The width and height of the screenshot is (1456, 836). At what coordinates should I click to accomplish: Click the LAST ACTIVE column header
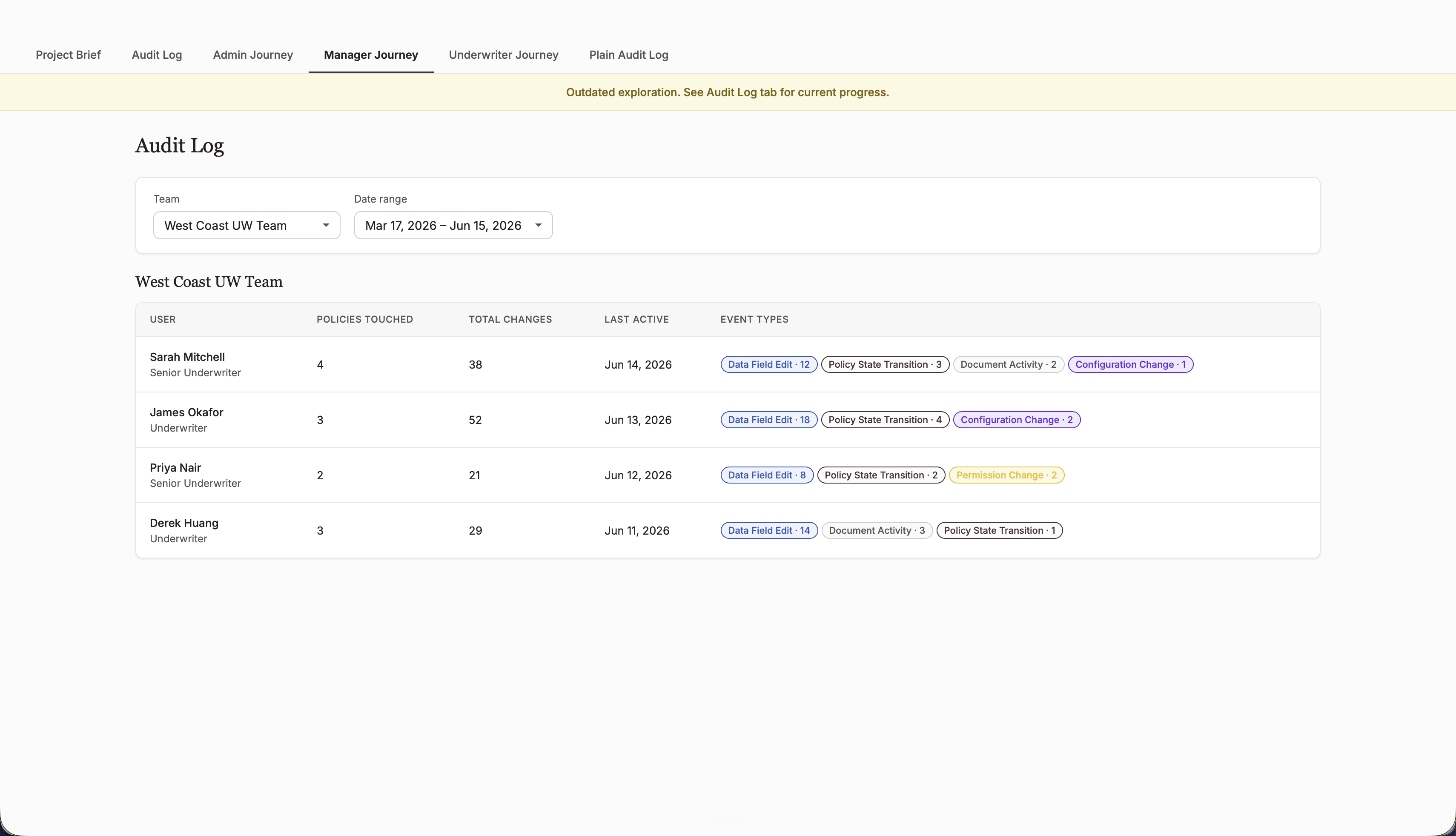pyautogui.click(x=637, y=319)
